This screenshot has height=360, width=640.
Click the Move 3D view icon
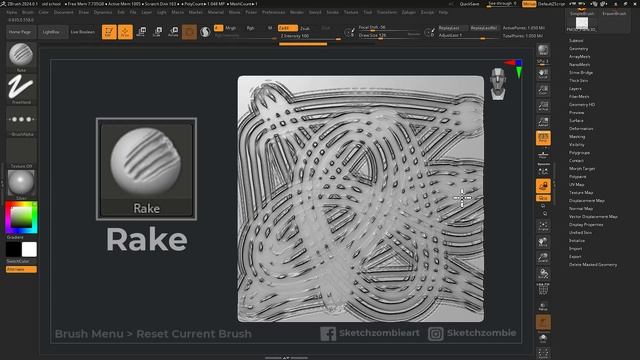543,242
